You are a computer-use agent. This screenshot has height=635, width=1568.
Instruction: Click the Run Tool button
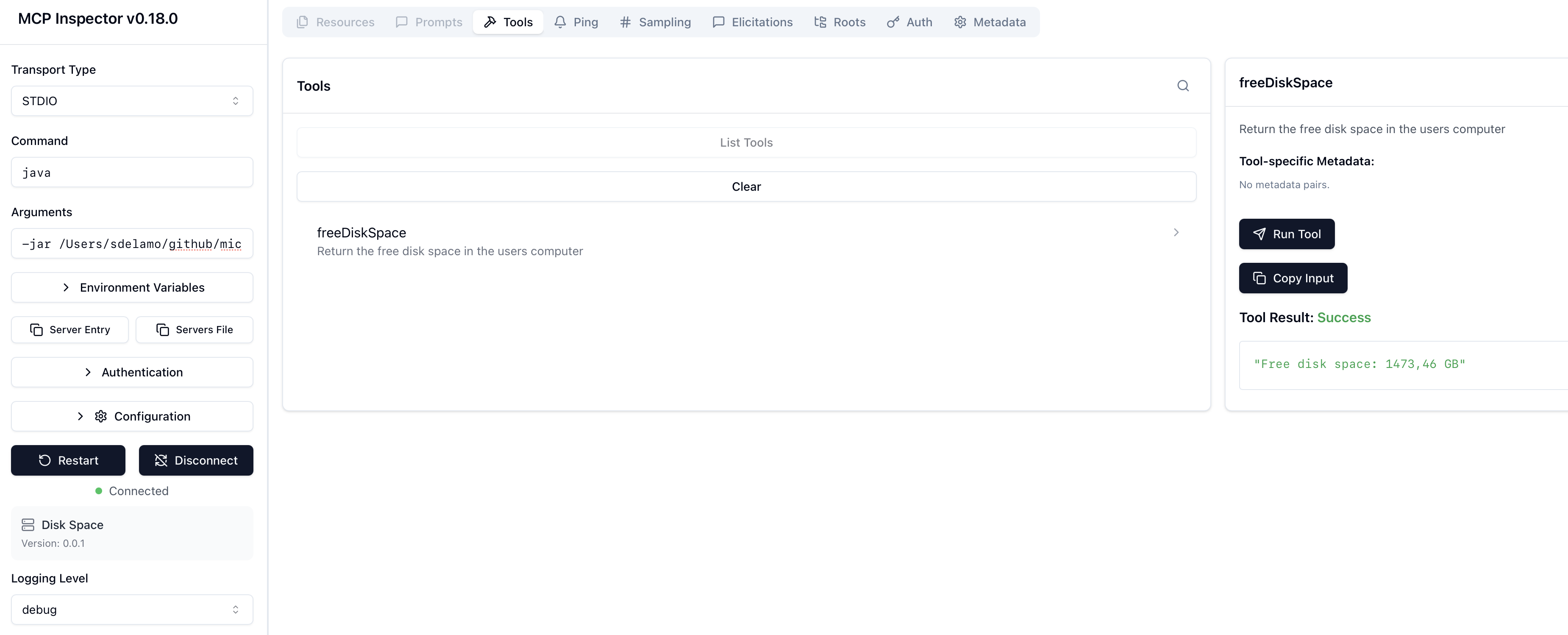click(1286, 234)
